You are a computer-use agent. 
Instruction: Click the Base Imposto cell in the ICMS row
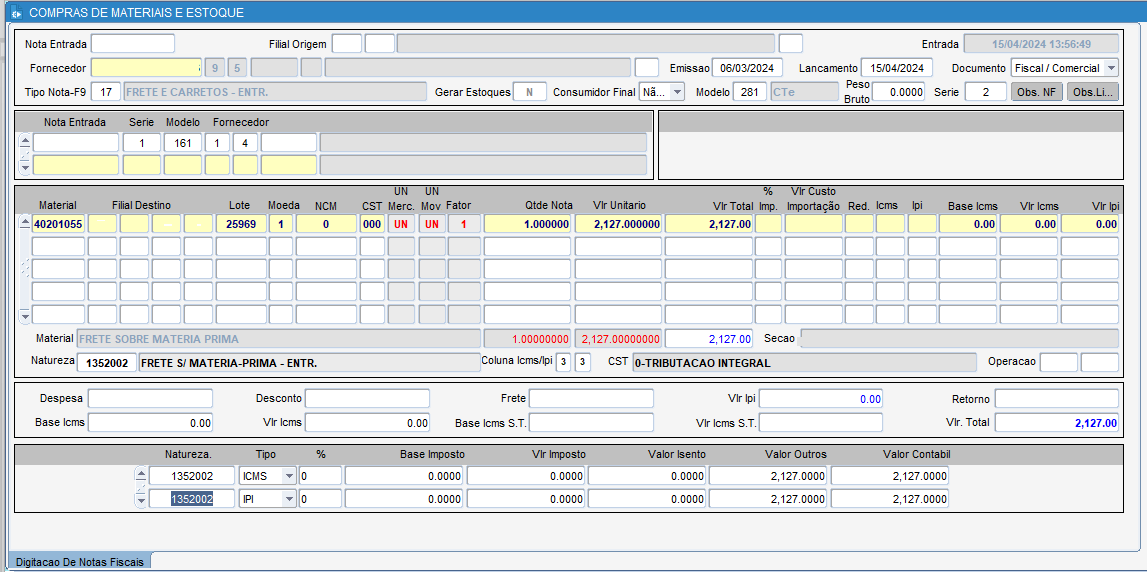point(405,476)
